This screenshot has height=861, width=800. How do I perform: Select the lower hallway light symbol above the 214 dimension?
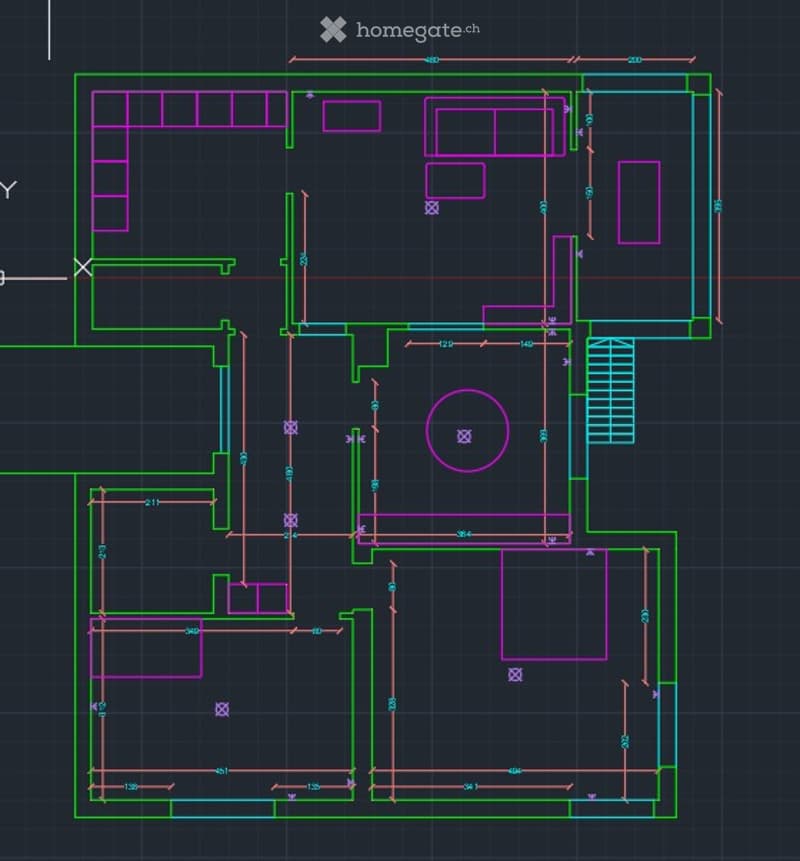click(291, 520)
